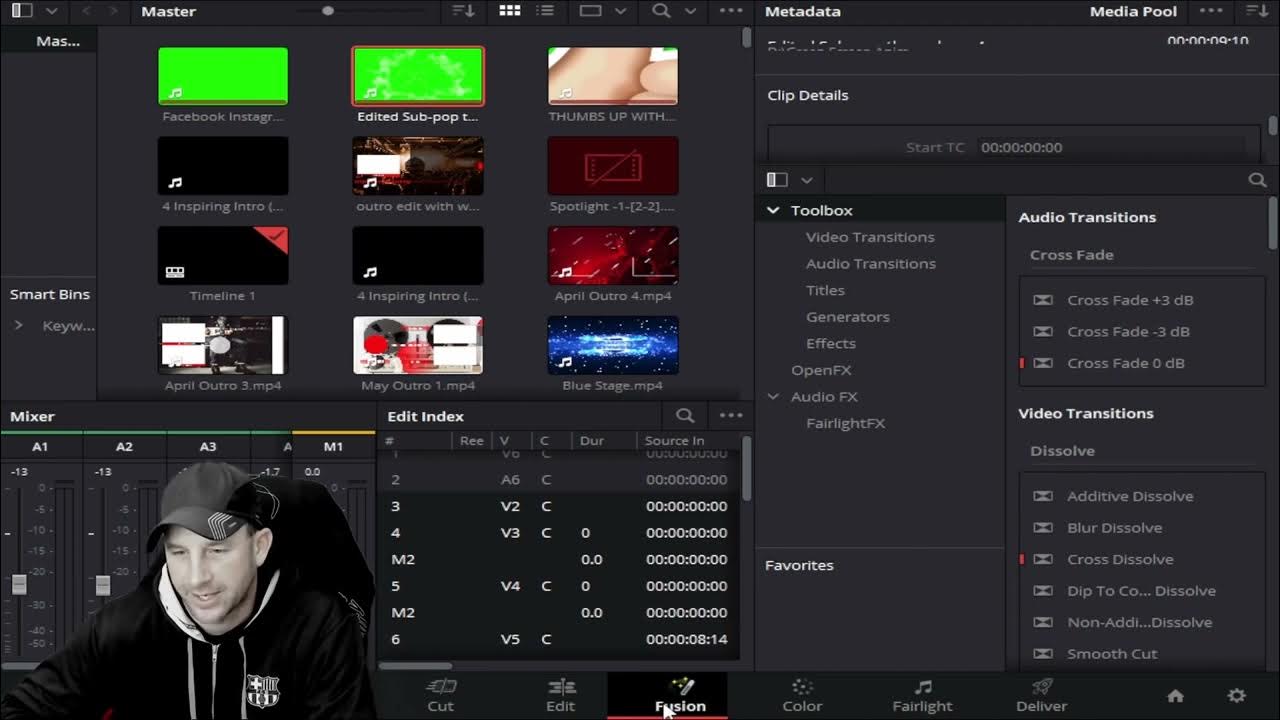Select the Timeline 1 thumbnail
1280x720 pixels.
[223, 256]
